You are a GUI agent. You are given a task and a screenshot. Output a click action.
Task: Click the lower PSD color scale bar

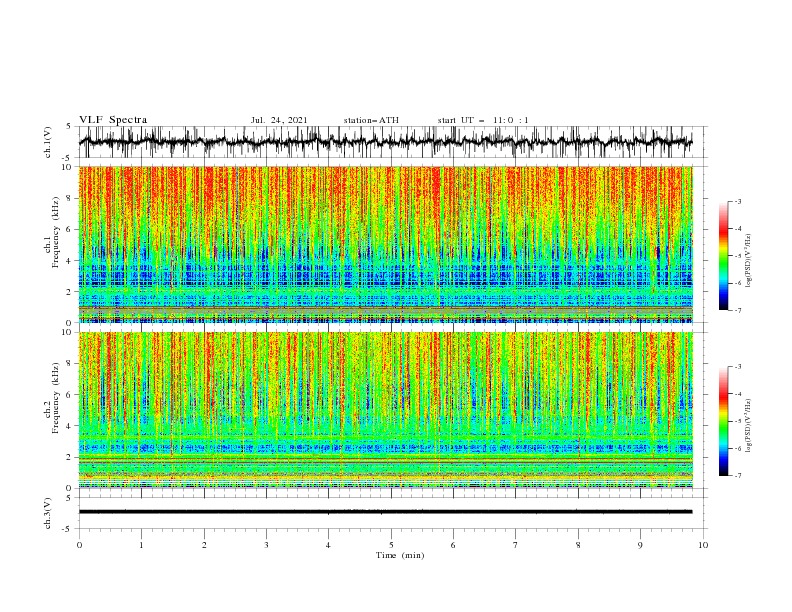pyautogui.click(x=723, y=421)
